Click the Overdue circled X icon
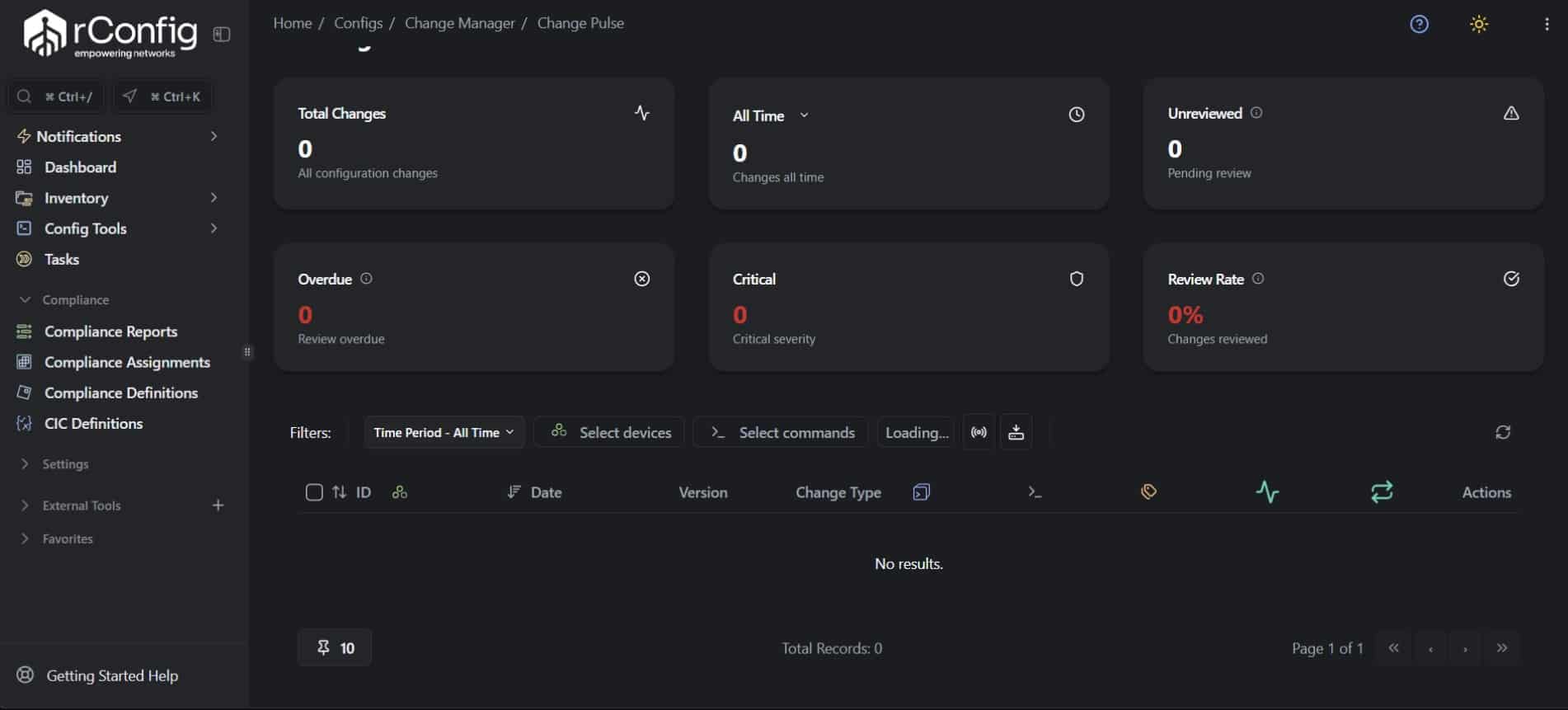1568x710 pixels. (x=642, y=279)
